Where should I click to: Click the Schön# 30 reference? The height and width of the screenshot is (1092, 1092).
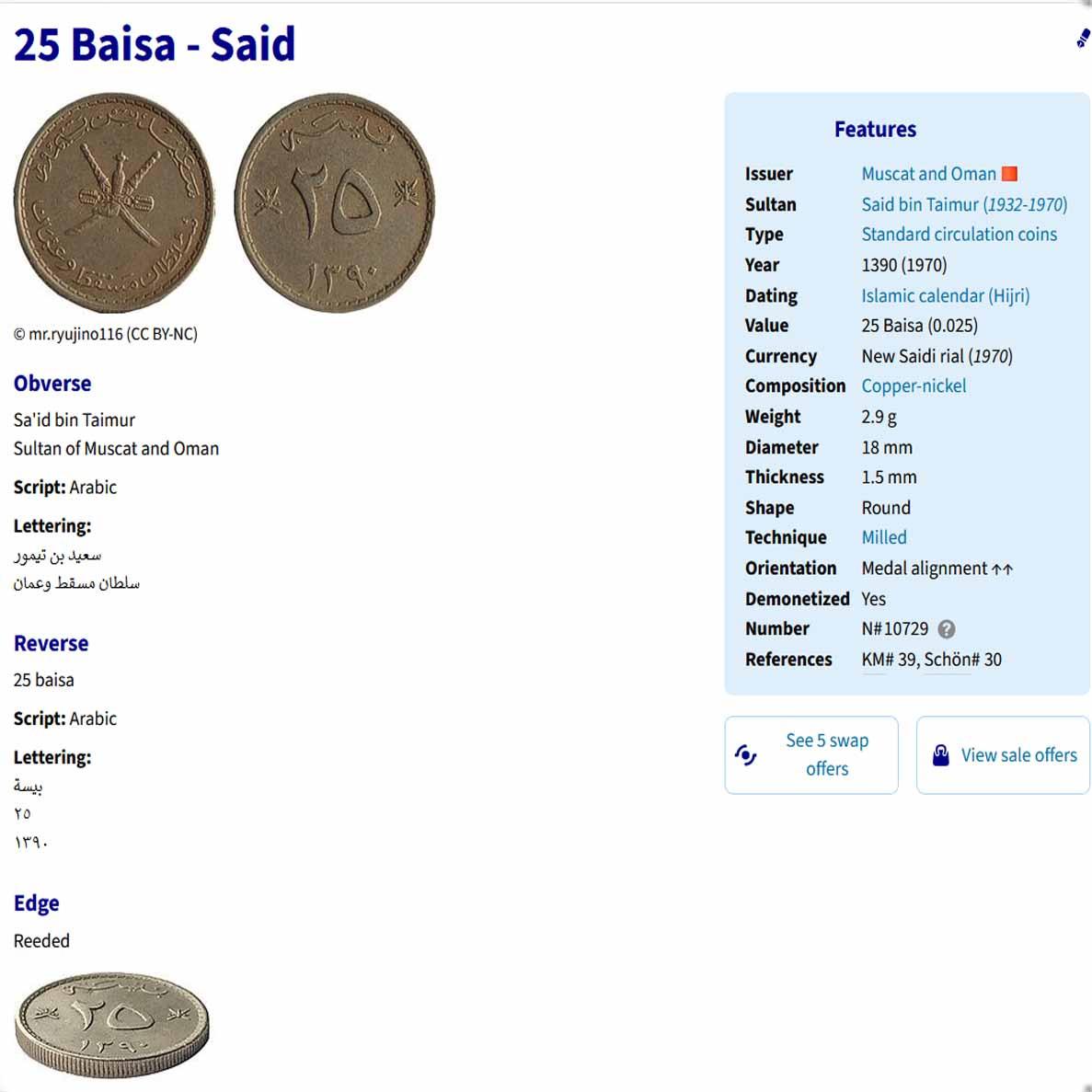pyautogui.click(x=963, y=660)
